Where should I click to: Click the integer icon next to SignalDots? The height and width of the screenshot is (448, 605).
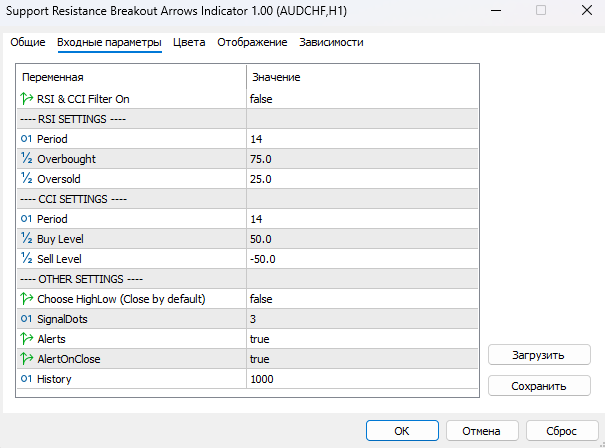[26, 319]
